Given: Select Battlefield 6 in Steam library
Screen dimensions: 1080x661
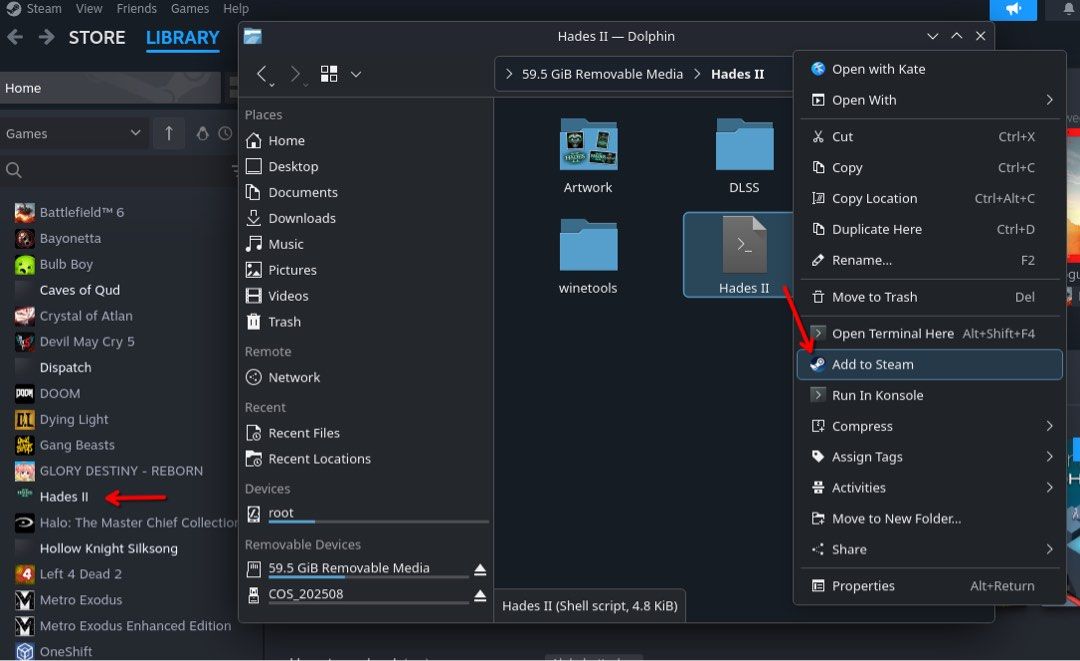Looking at the screenshot, I should click(82, 212).
